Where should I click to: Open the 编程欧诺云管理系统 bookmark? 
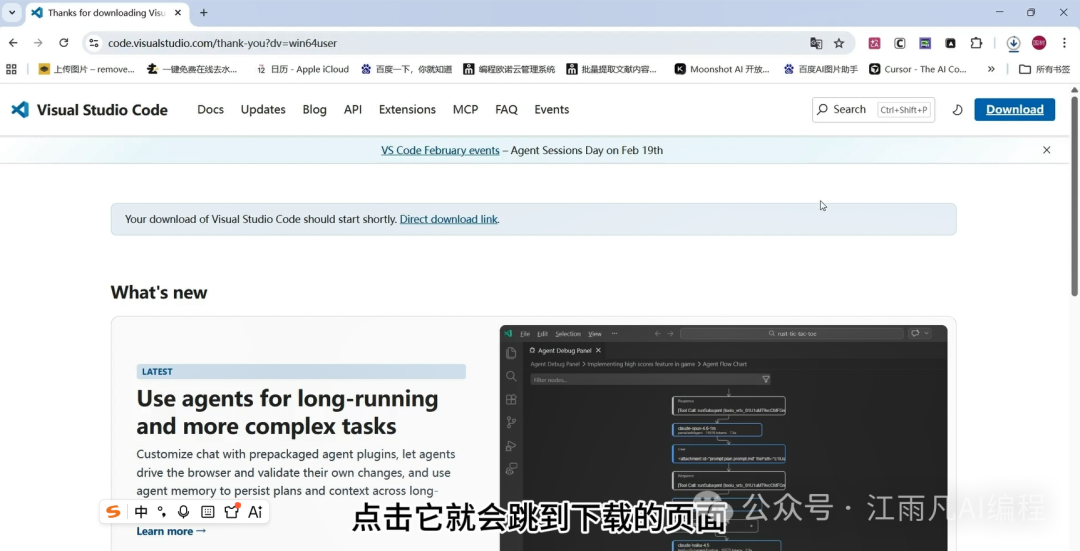(x=509, y=69)
